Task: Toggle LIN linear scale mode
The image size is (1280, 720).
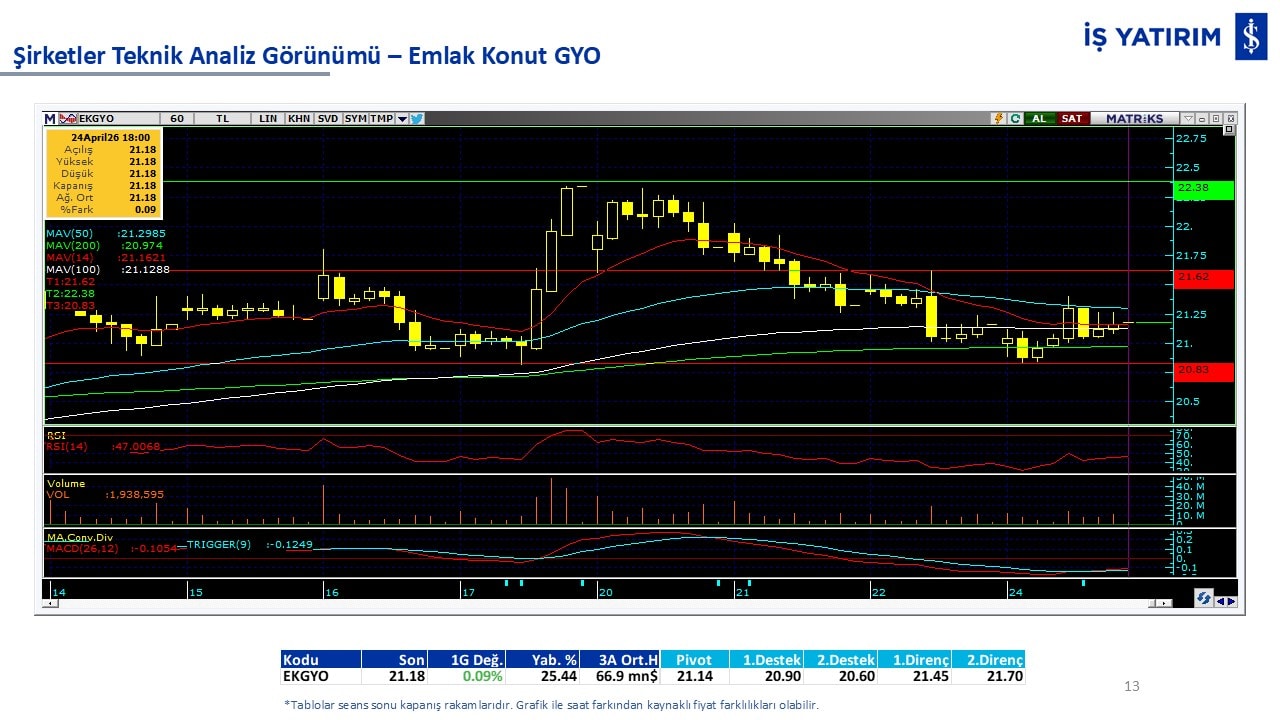Action: point(268,118)
